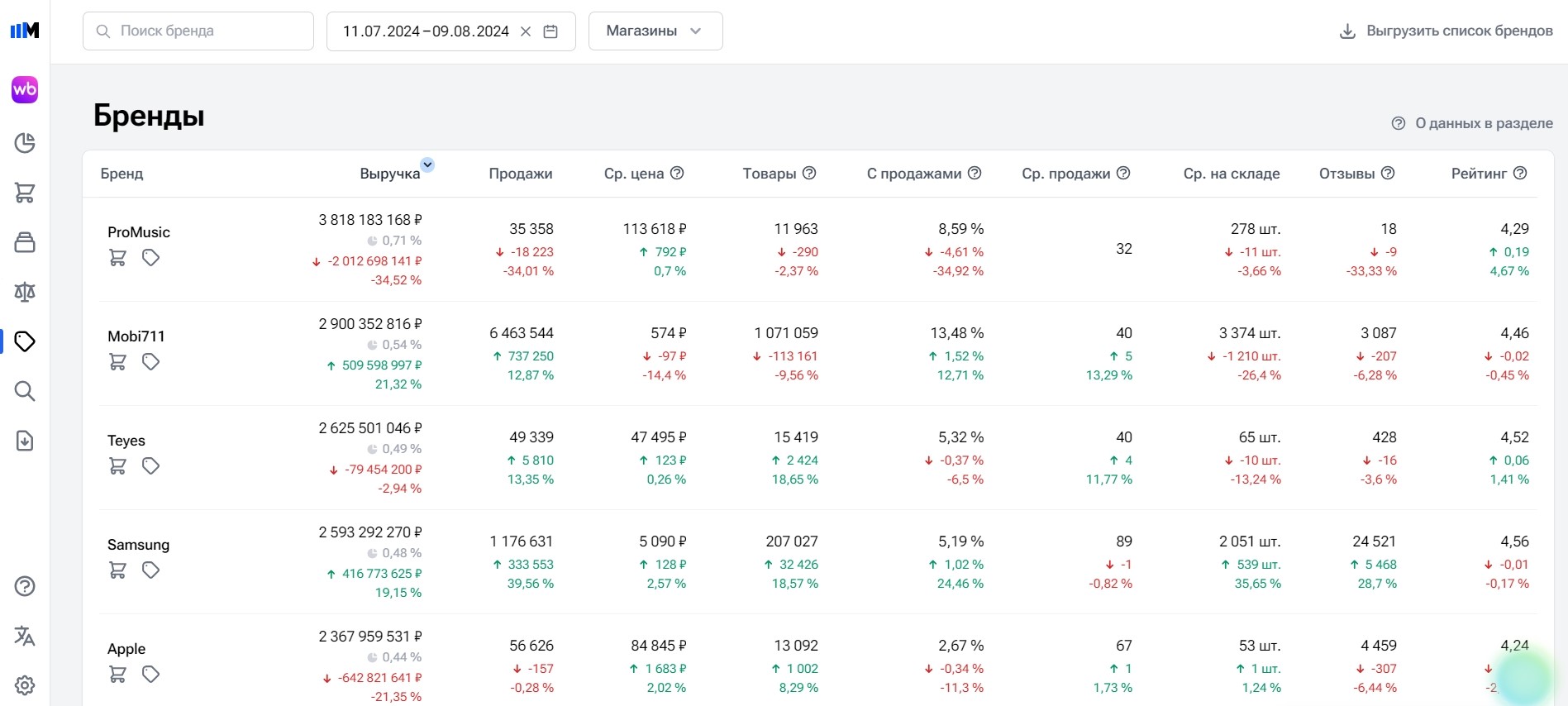Show help for Ср. продажи column
The image size is (1568, 706).
tap(1123, 173)
